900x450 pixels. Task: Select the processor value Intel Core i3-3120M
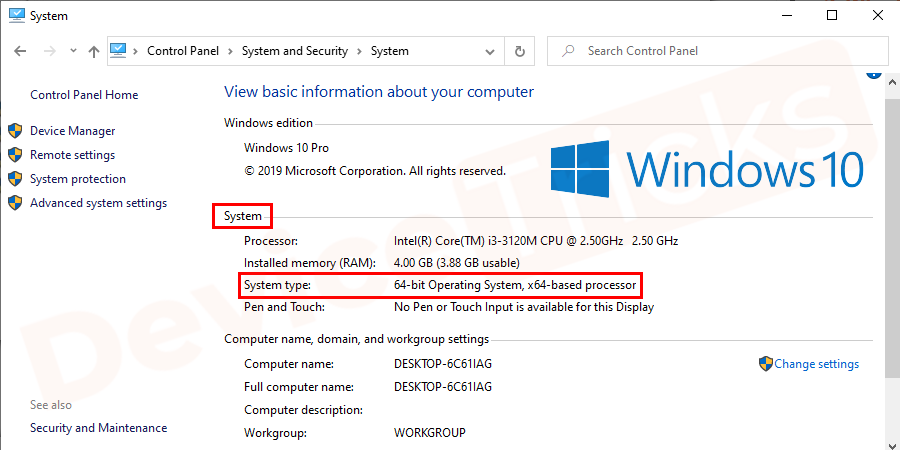tap(536, 240)
